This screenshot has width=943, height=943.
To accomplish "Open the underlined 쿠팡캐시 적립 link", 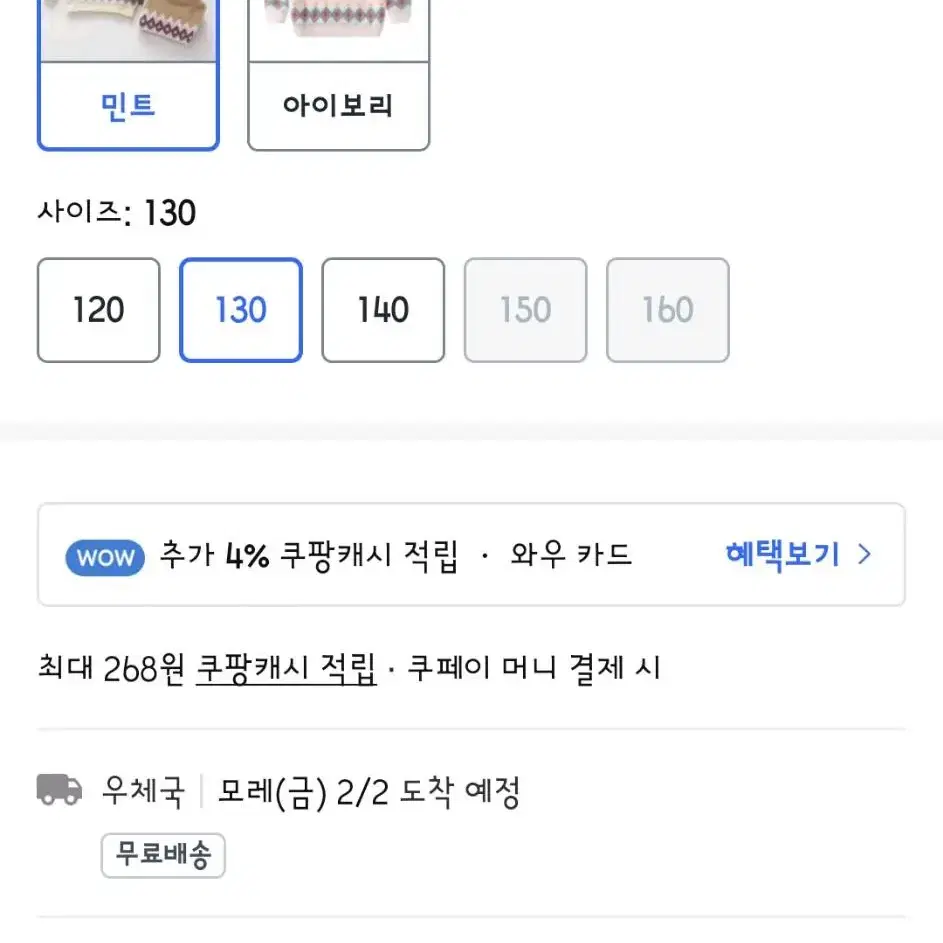I will [x=286, y=669].
